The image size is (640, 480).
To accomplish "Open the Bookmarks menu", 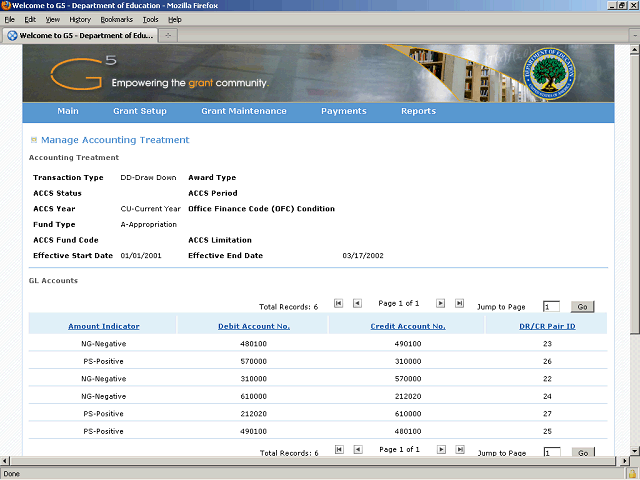I will (x=116, y=20).
